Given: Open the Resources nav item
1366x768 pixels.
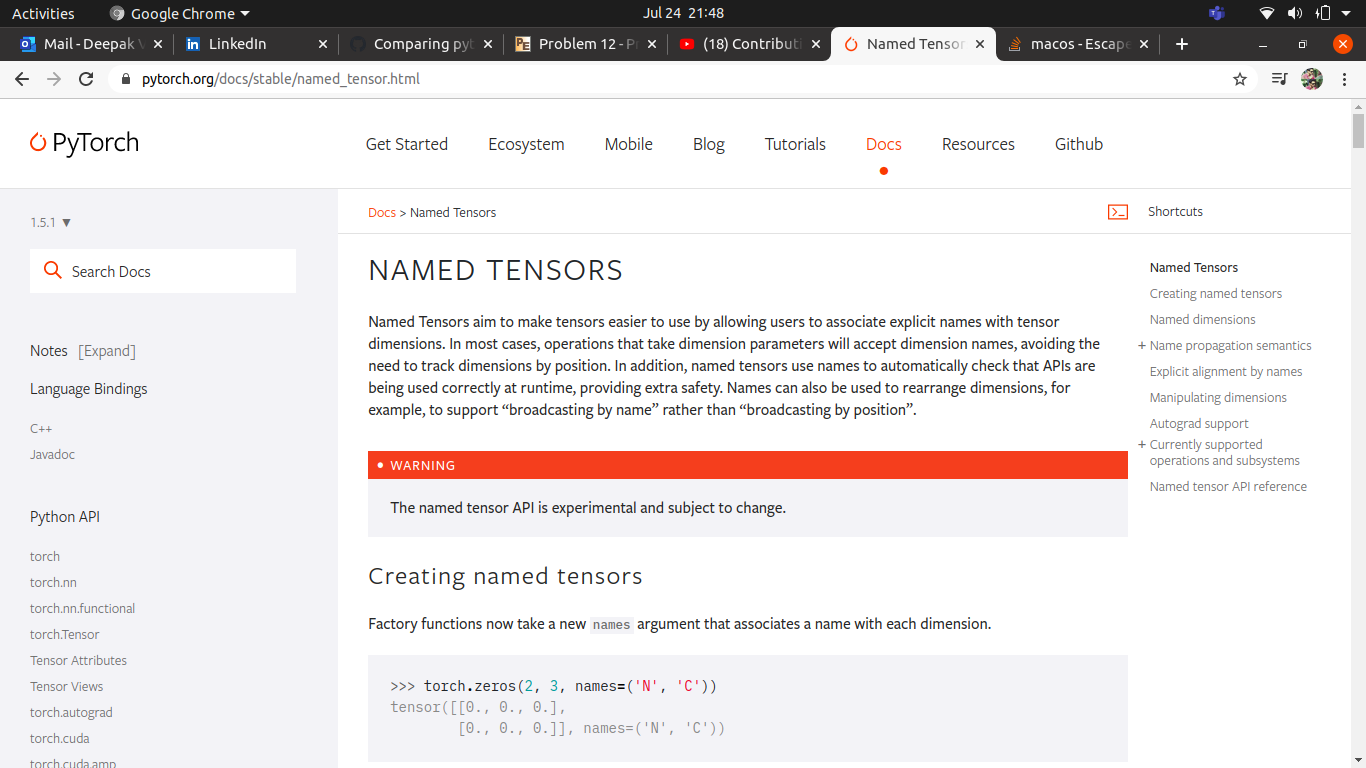Looking at the screenshot, I should 978,144.
